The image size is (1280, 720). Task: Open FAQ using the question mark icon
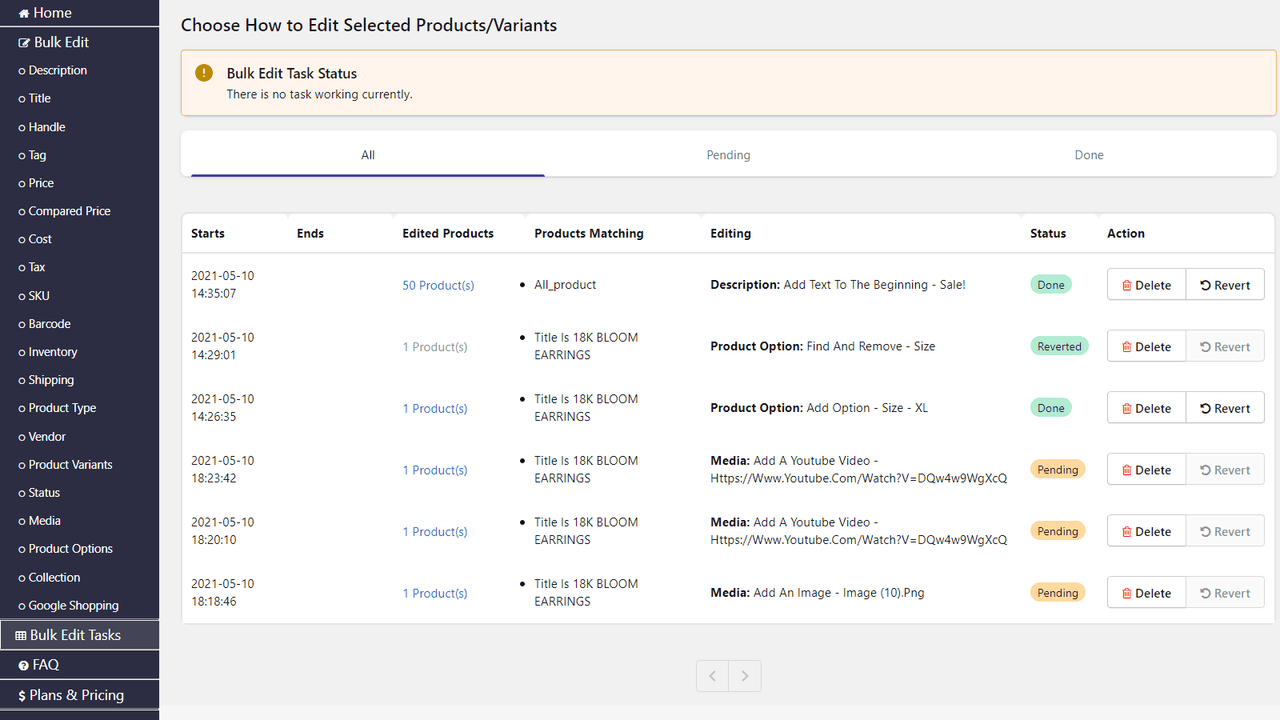pyautogui.click(x=21, y=664)
